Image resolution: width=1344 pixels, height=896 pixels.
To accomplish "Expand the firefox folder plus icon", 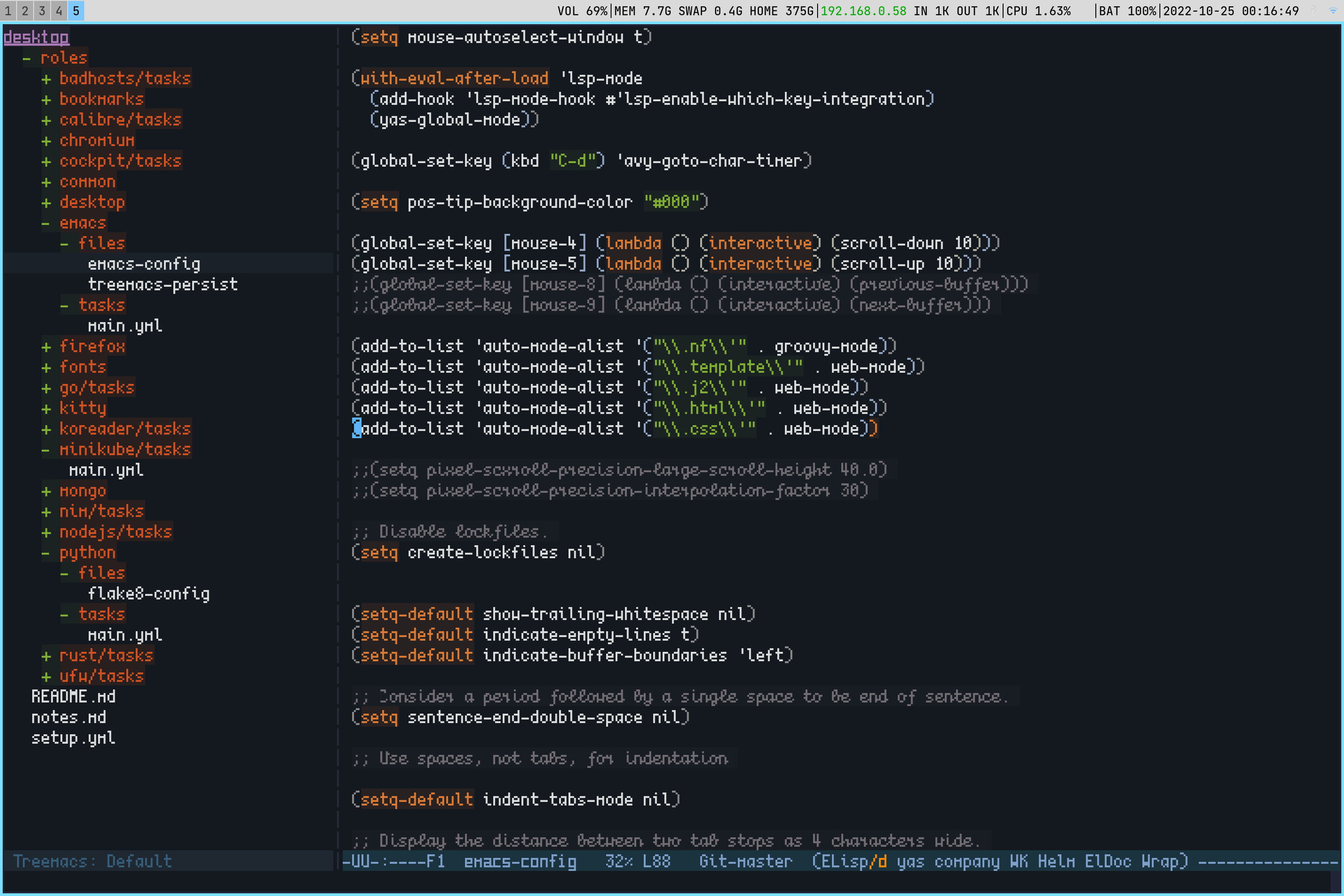I will [x=46, y=347].
